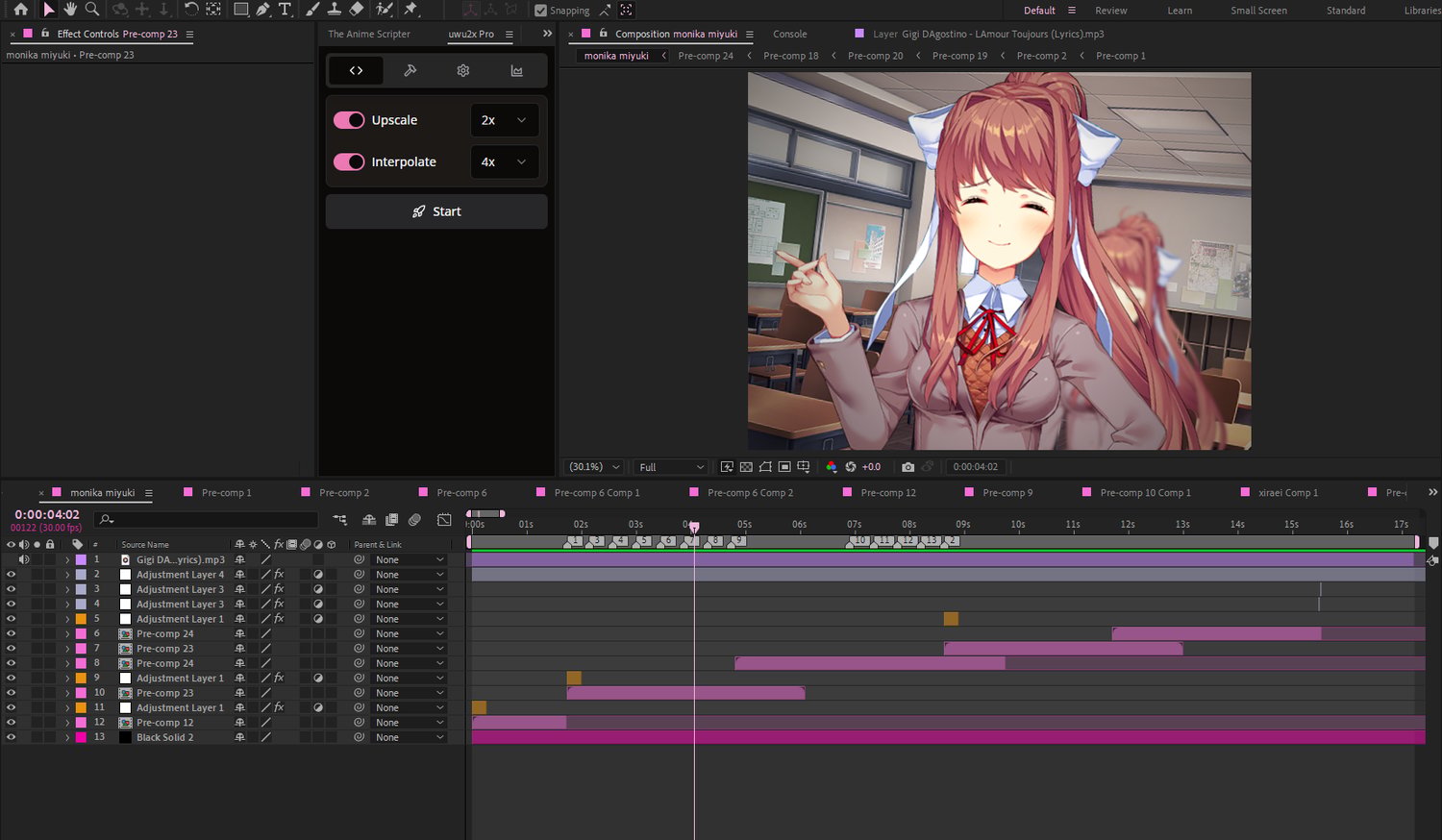
Task: Click the Start button
Action: pos(436,211)
